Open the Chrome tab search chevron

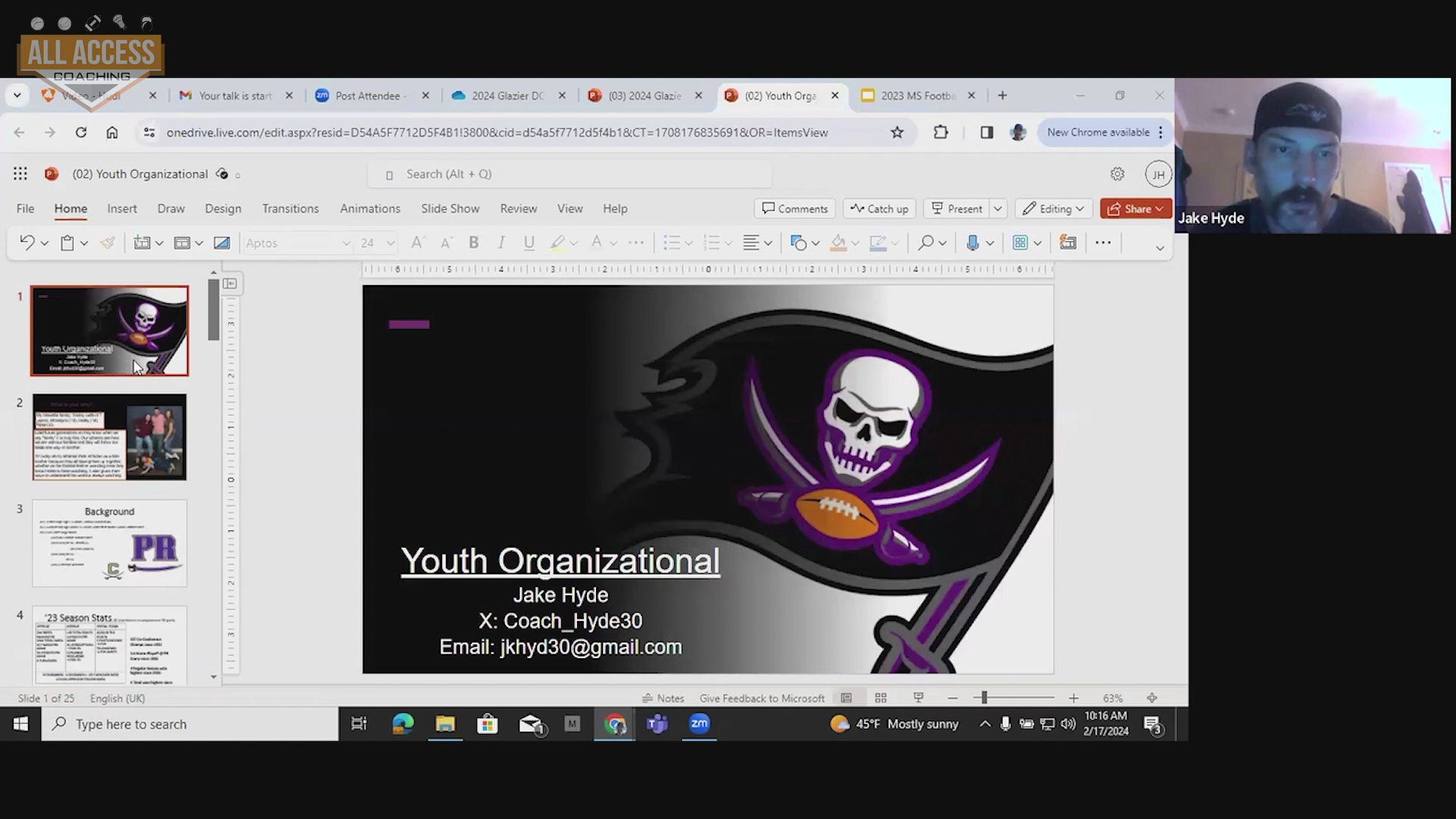point(17,96)
